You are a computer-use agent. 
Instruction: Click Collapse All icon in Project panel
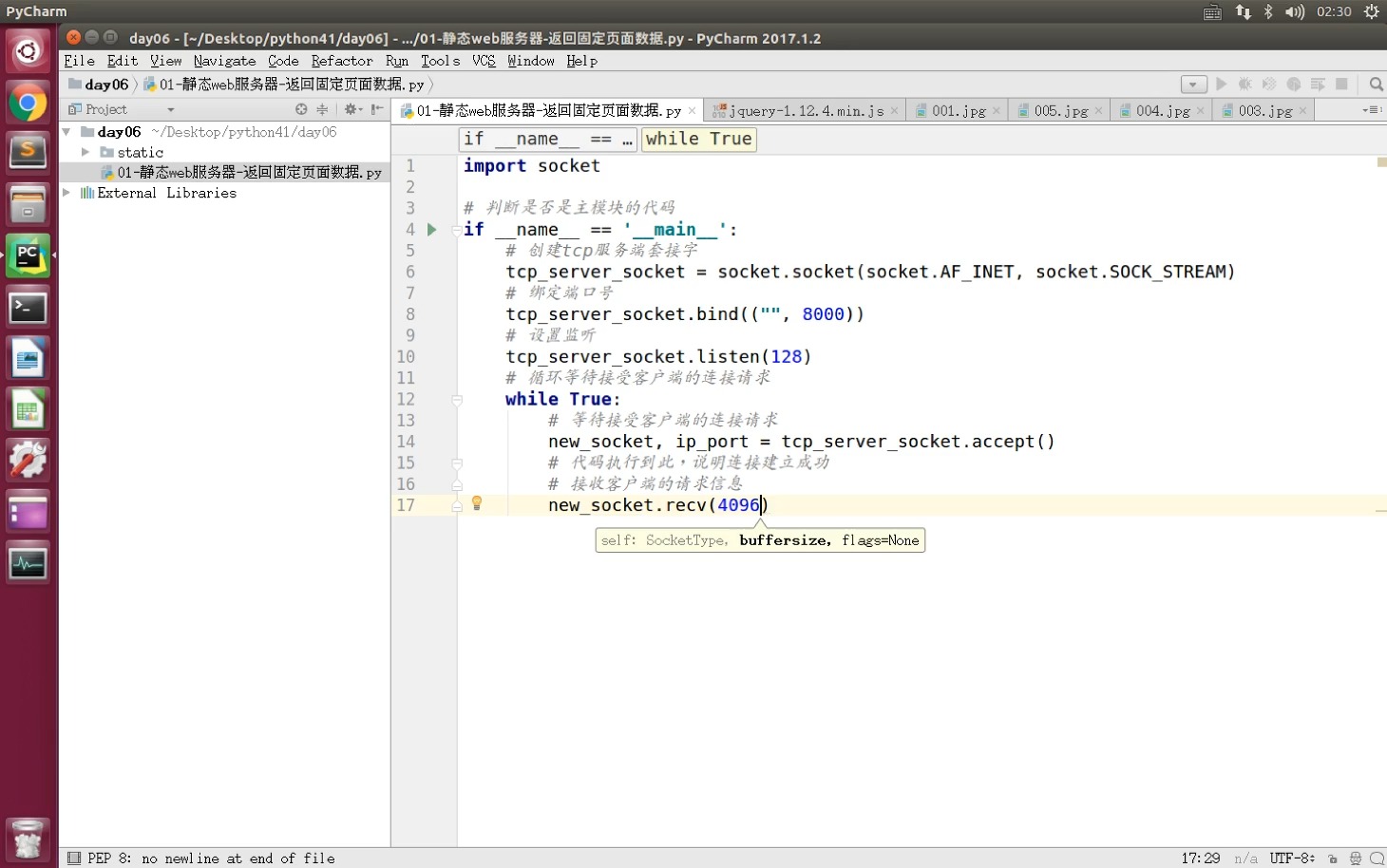click(x=322, y=109)
